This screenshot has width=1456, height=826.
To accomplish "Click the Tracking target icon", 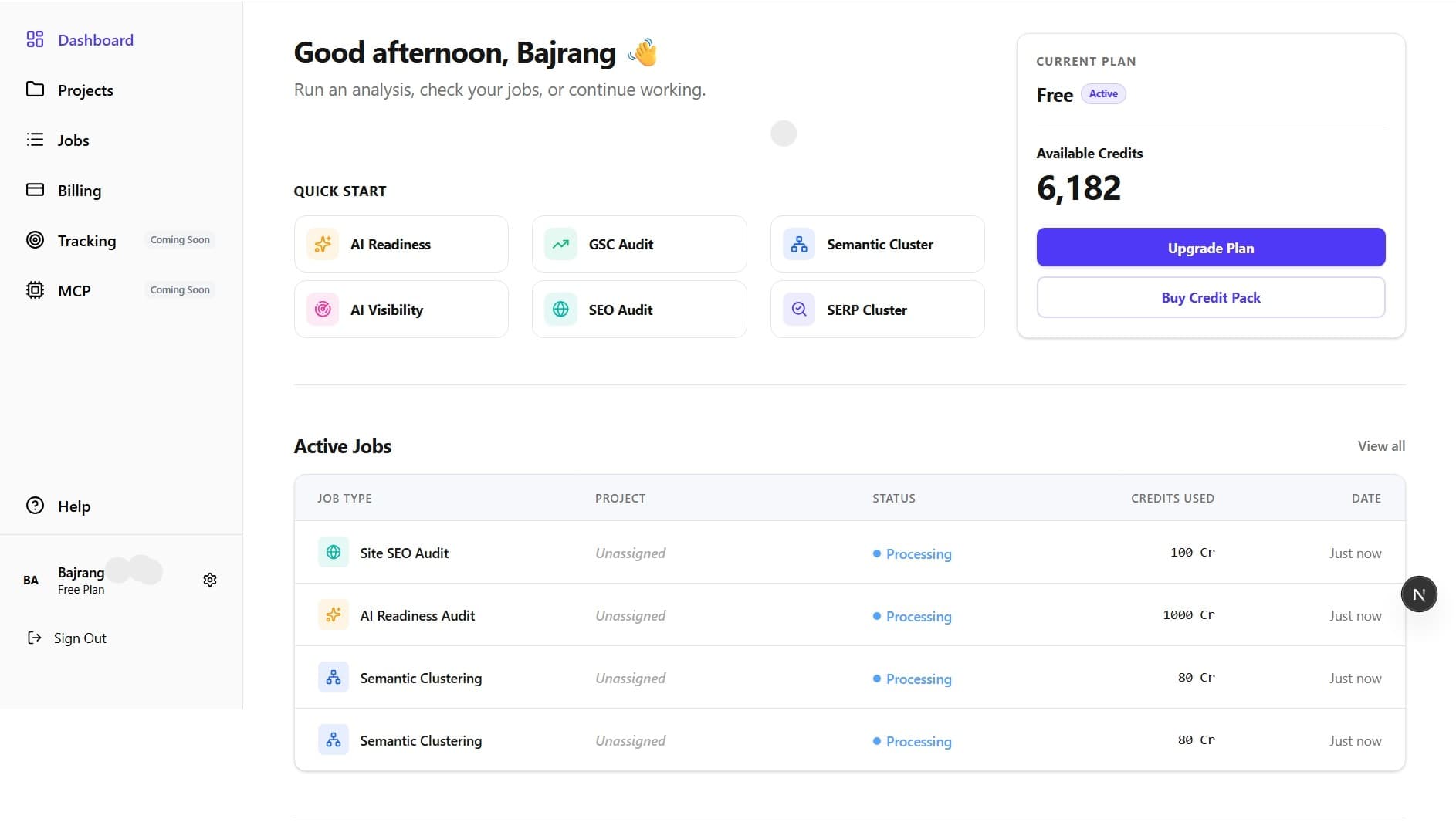I will pyautogui.click(x=35, y=240).
